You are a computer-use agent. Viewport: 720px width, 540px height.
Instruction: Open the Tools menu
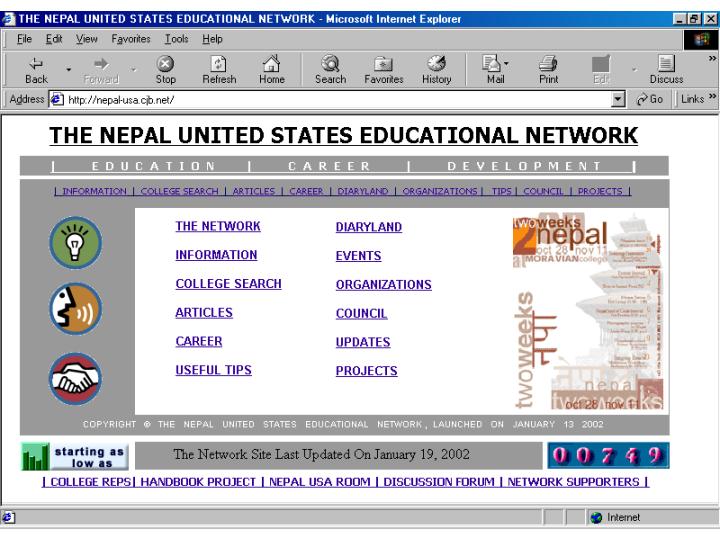point(176,40)
